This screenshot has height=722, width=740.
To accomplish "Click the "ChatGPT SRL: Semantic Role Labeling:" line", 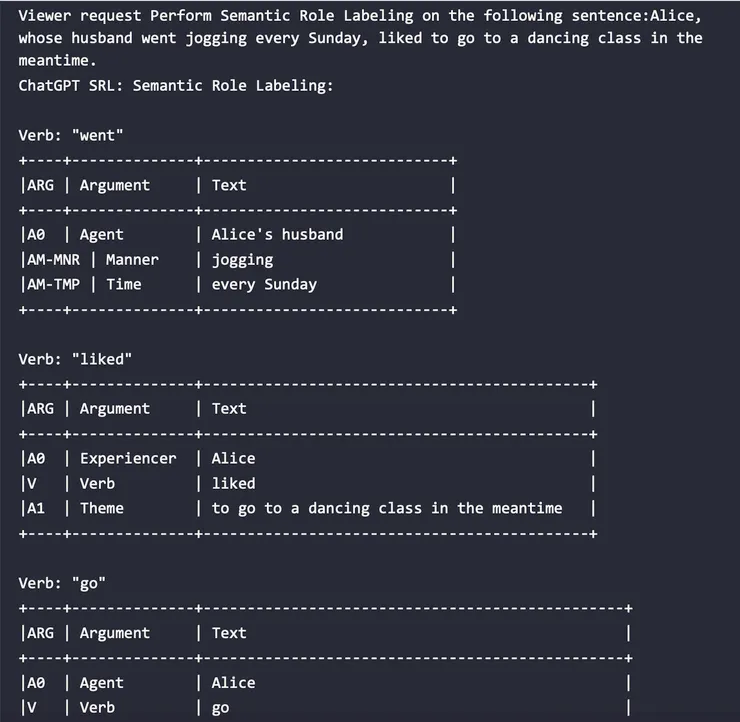I will click(175, 85).
